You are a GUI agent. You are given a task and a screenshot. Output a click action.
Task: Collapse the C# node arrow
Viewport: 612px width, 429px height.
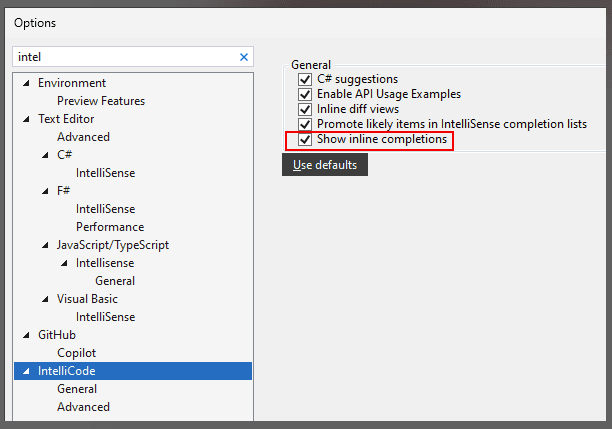click(45, 155)
